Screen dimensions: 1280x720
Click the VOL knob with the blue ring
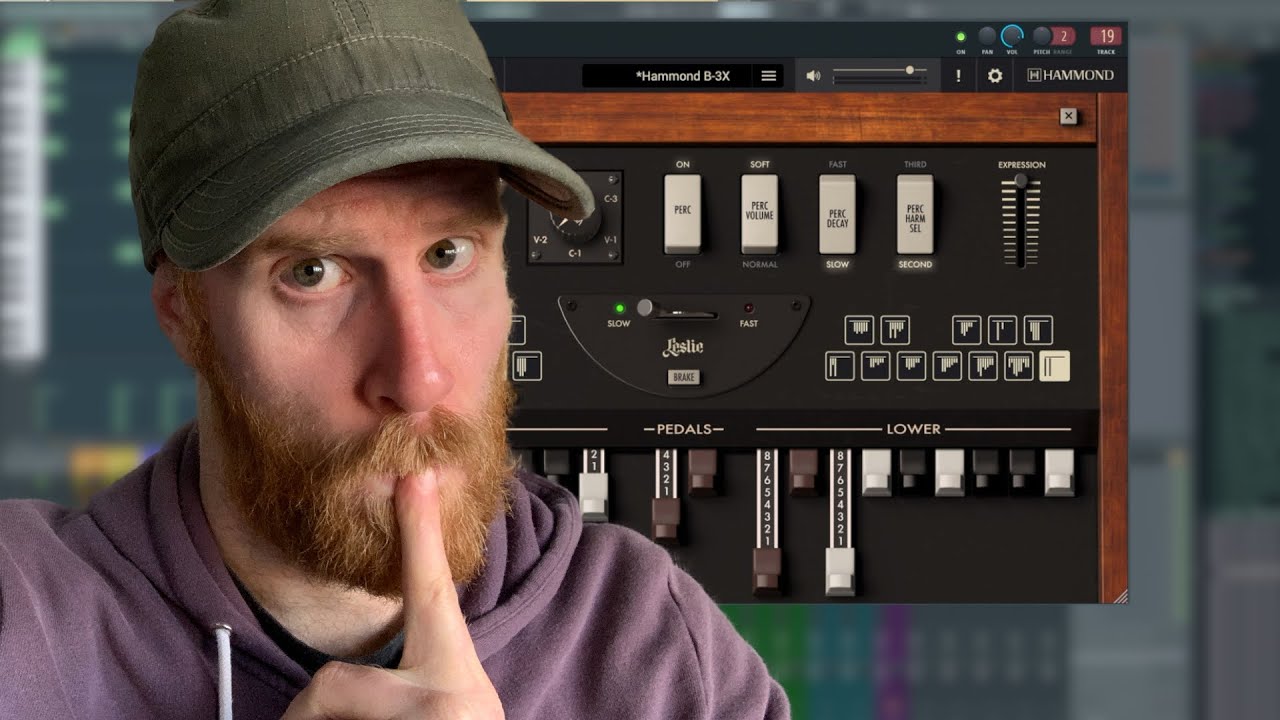tap(1012, 36)
